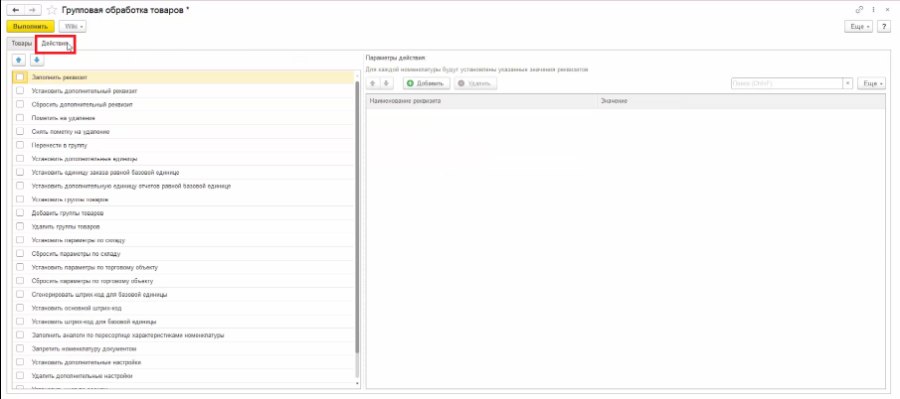Screen dimensions: 900x399
Task: Open help with the question mark button
Action: tap(885, 26)
